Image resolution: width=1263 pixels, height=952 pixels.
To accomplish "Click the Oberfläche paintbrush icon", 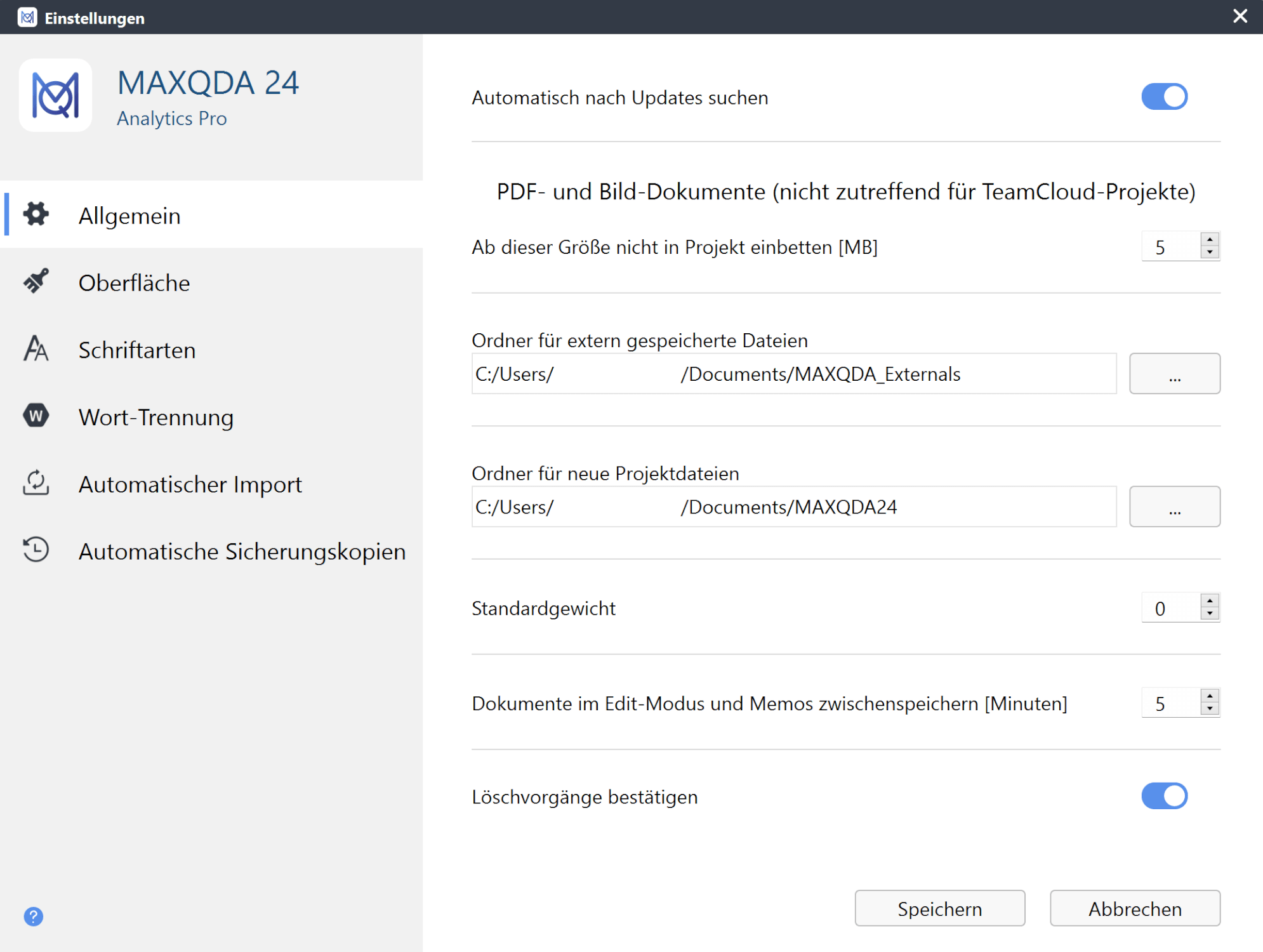I will (36, 281).
